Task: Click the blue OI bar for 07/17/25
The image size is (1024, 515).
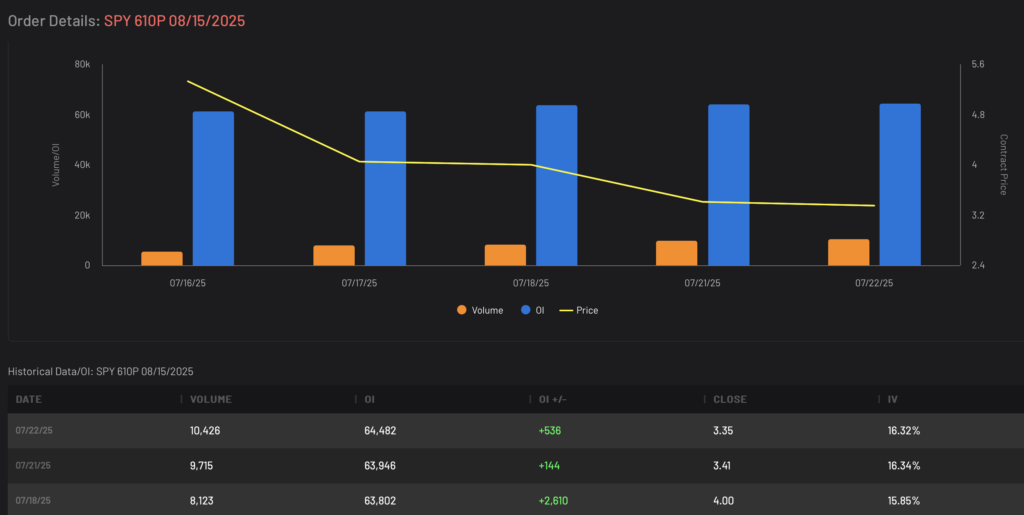Action: pos(385,189)
